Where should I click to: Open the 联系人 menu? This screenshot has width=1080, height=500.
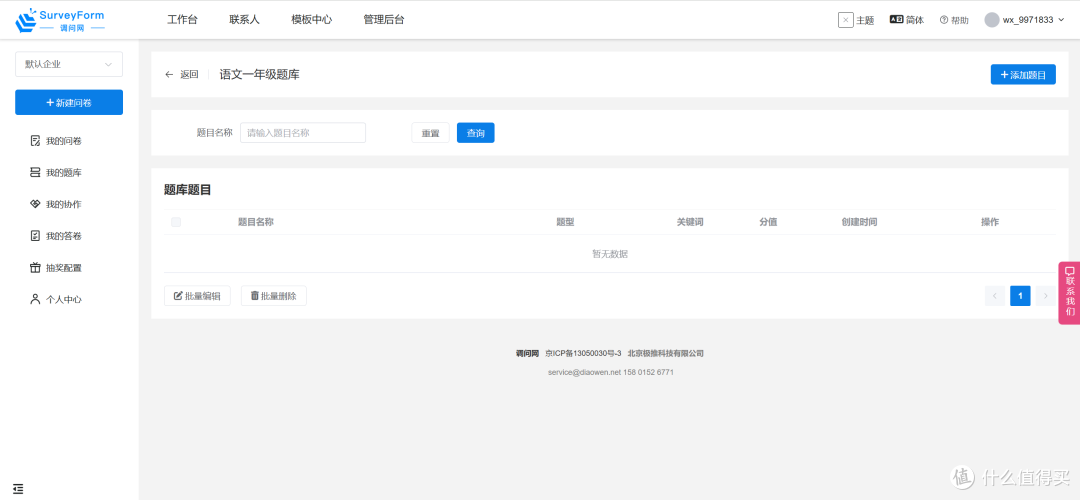[245, 20]
